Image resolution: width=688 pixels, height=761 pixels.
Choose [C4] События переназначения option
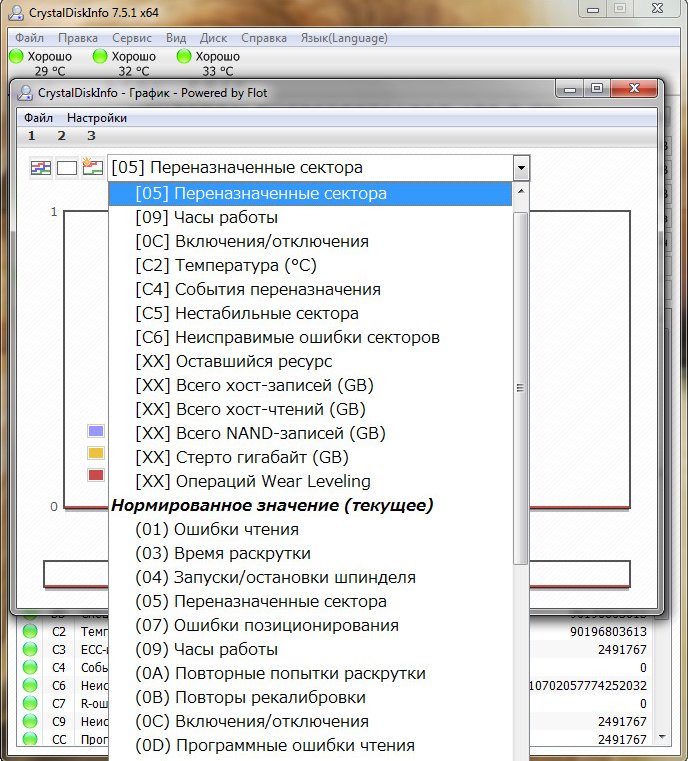coord(311,289)
